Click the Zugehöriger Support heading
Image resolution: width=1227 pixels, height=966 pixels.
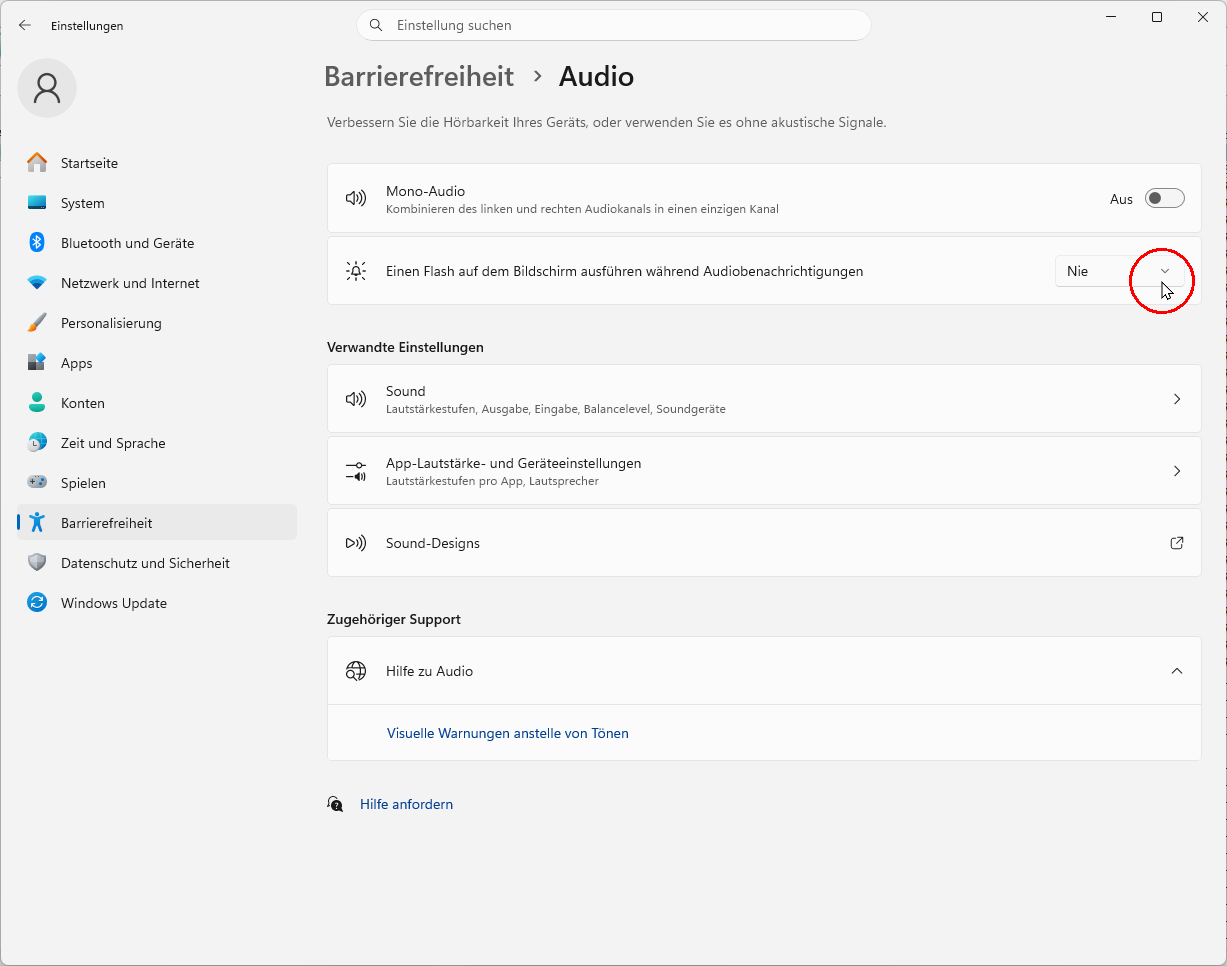point(394,619)
